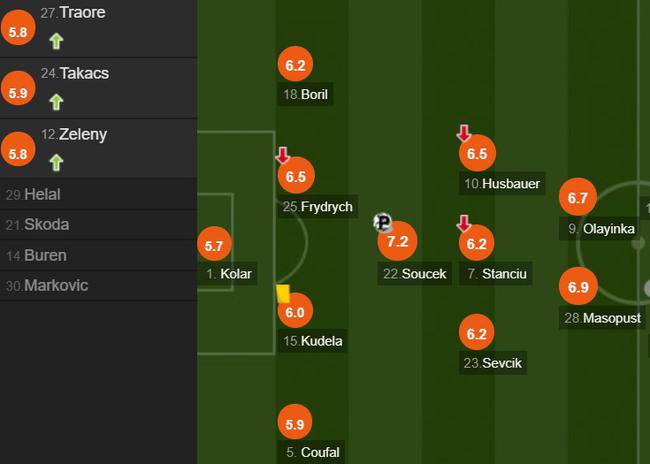The width and height of the screenshot is (650, 464).
Task: Open player name 18. Boril
Action: tap(306, 94)
